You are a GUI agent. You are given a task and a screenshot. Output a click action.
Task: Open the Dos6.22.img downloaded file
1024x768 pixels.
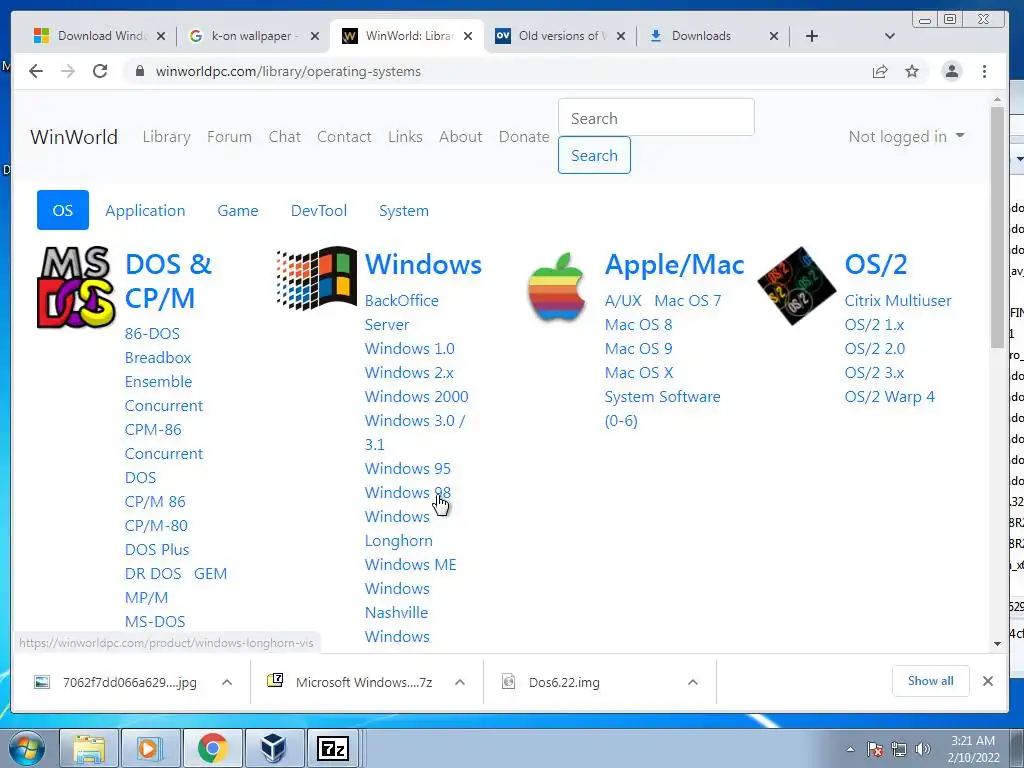click(x=564, y=682)
